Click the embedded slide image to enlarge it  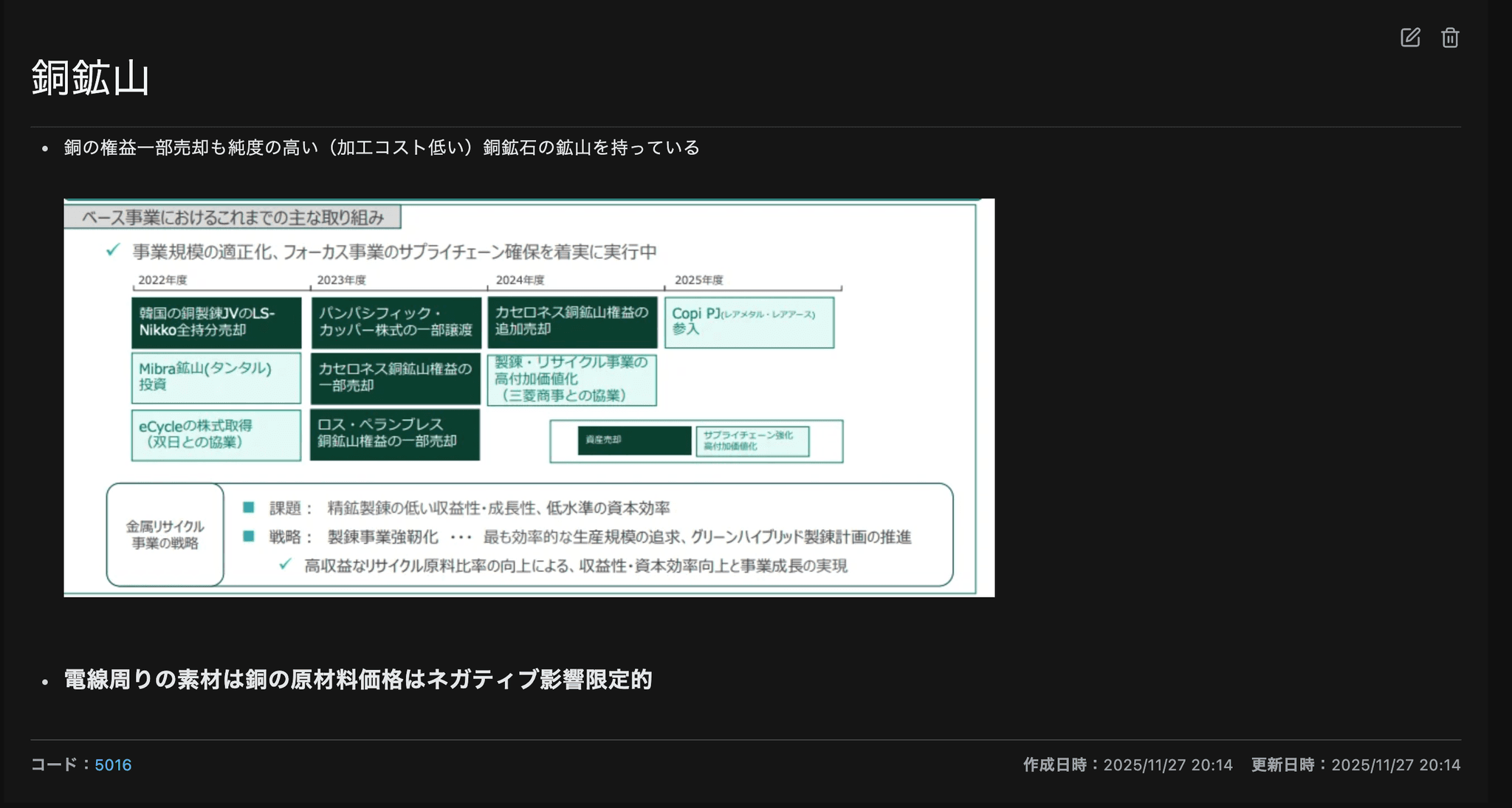coord(529,396)
